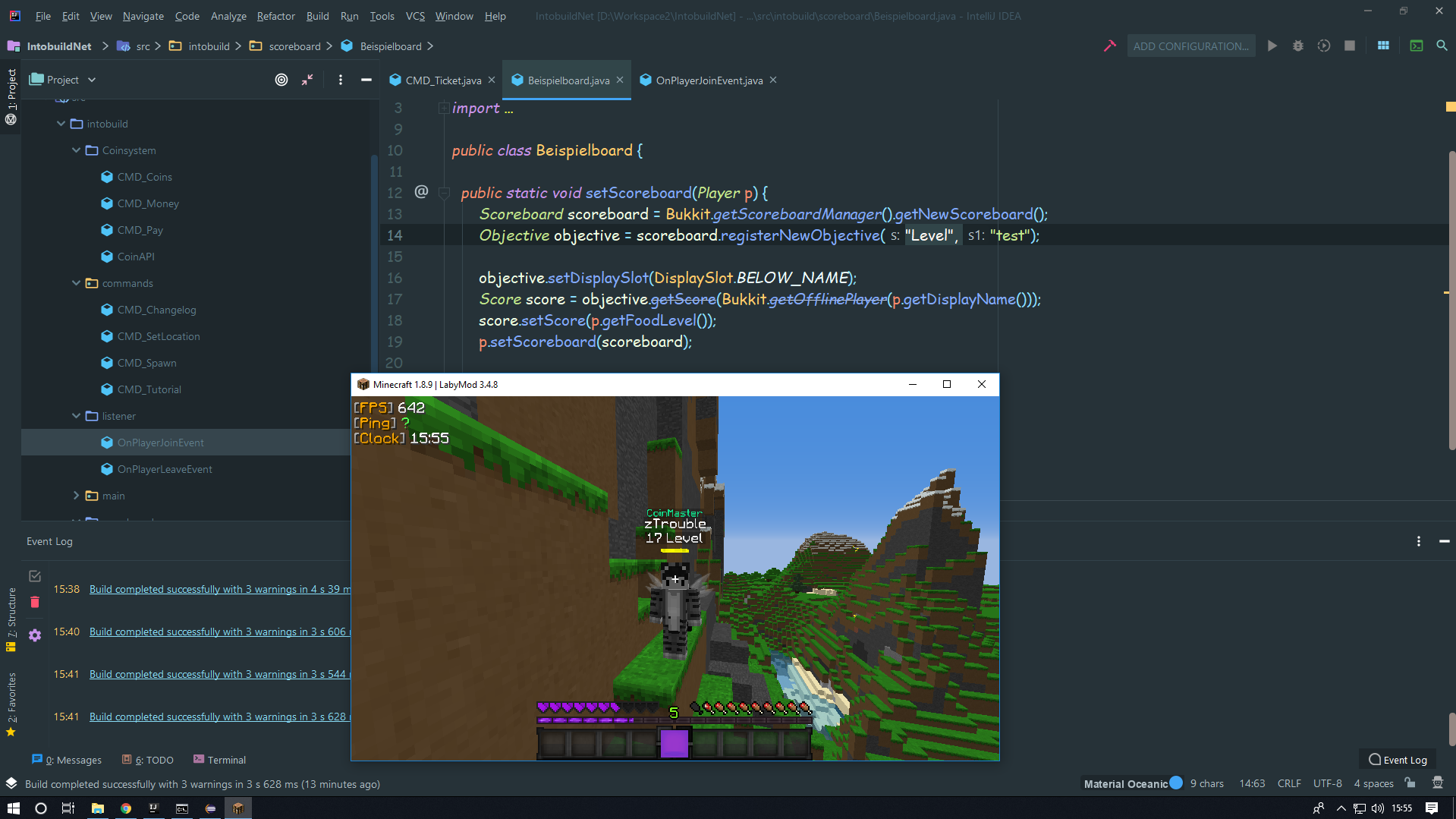Change UTF-8 file encoding setting
Viewport: 1456px width, 819px height.
click(1327, 783)
